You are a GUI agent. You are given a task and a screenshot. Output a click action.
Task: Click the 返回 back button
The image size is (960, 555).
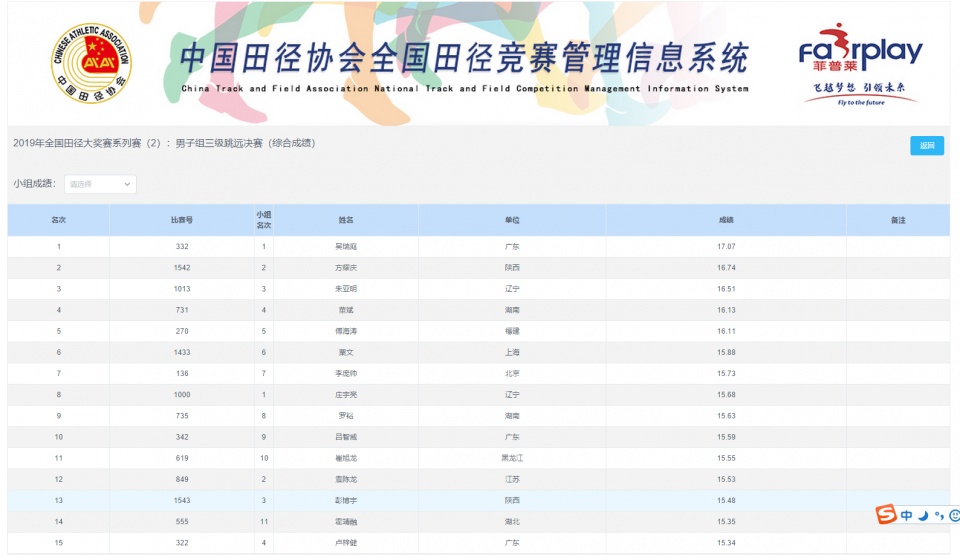tap(927, 145)
